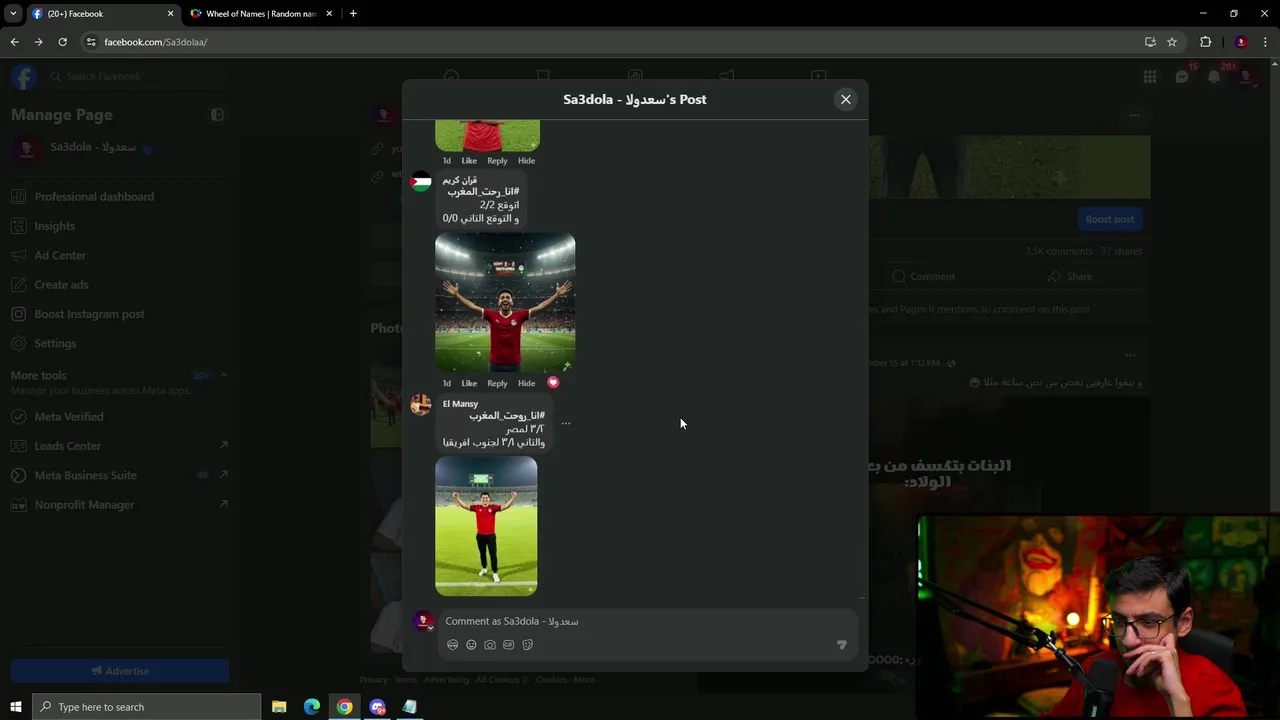Click قران كريم's flag avatar

pyautogui.click(x=421, y=181)
